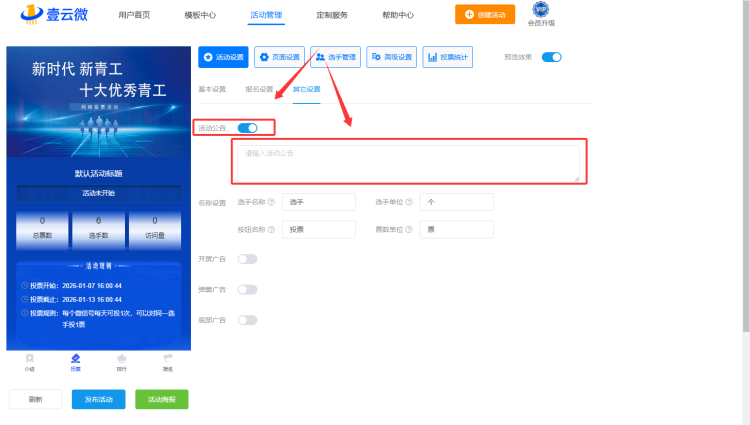Open the 投票统计 section button

(x=448, y=57)
